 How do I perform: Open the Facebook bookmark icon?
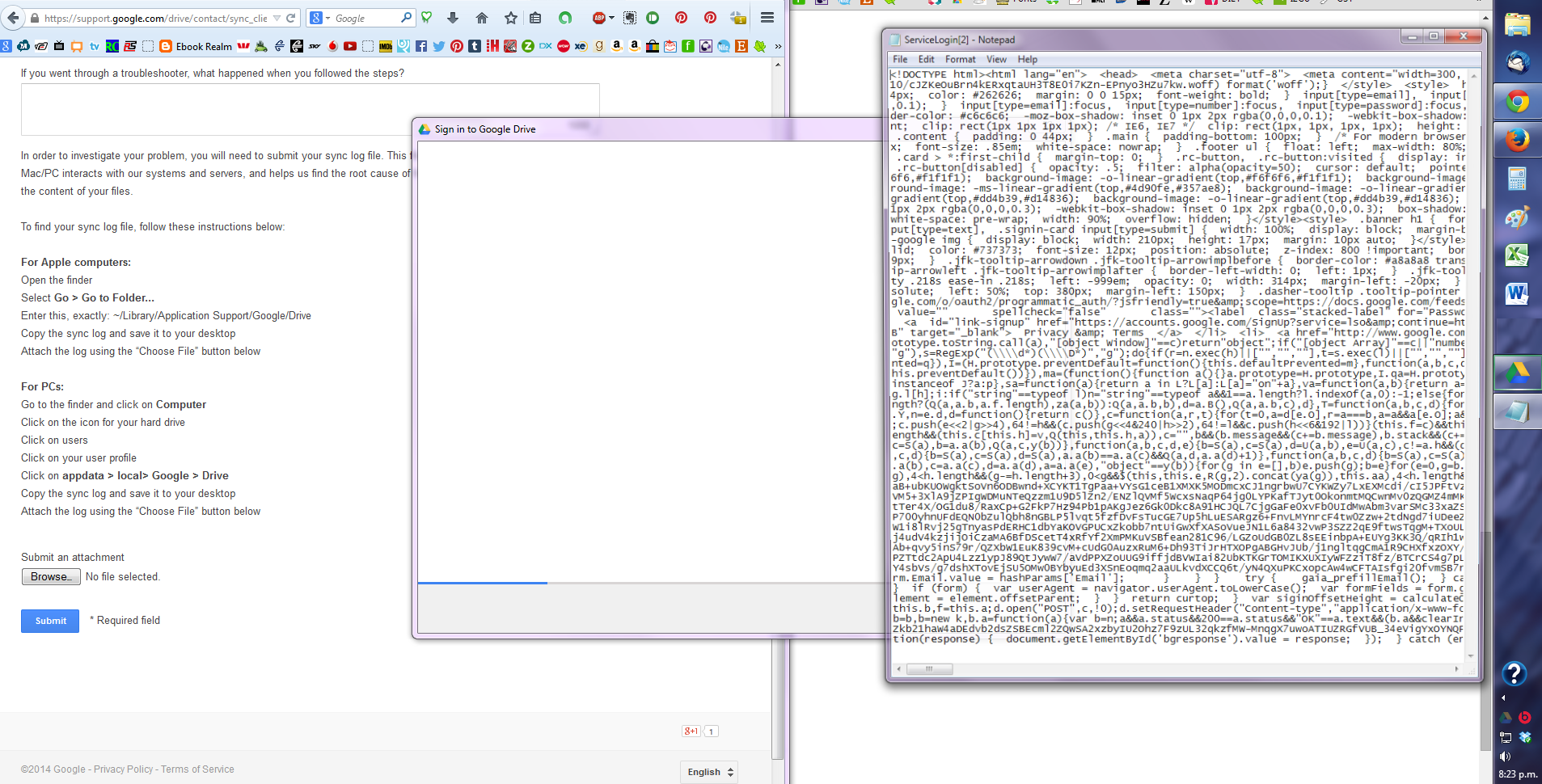[x=421, y=46]
